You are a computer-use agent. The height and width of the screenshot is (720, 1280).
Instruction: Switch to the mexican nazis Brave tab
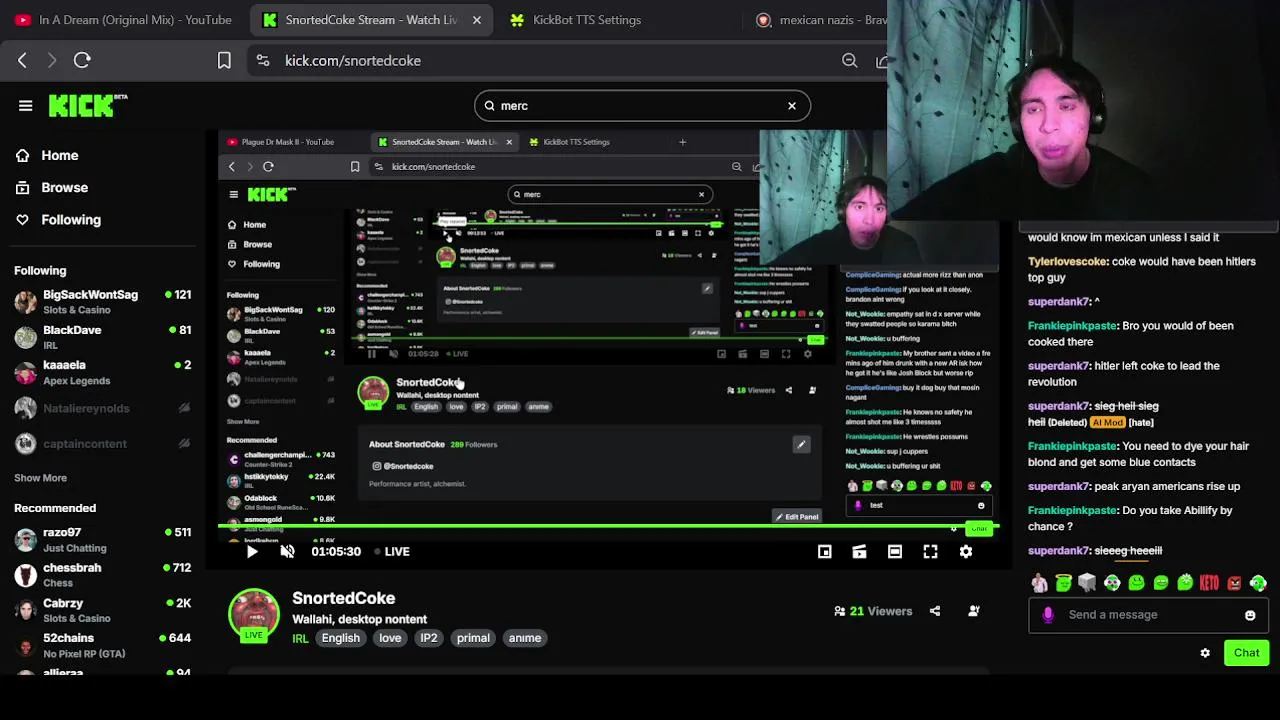(822, 20)
